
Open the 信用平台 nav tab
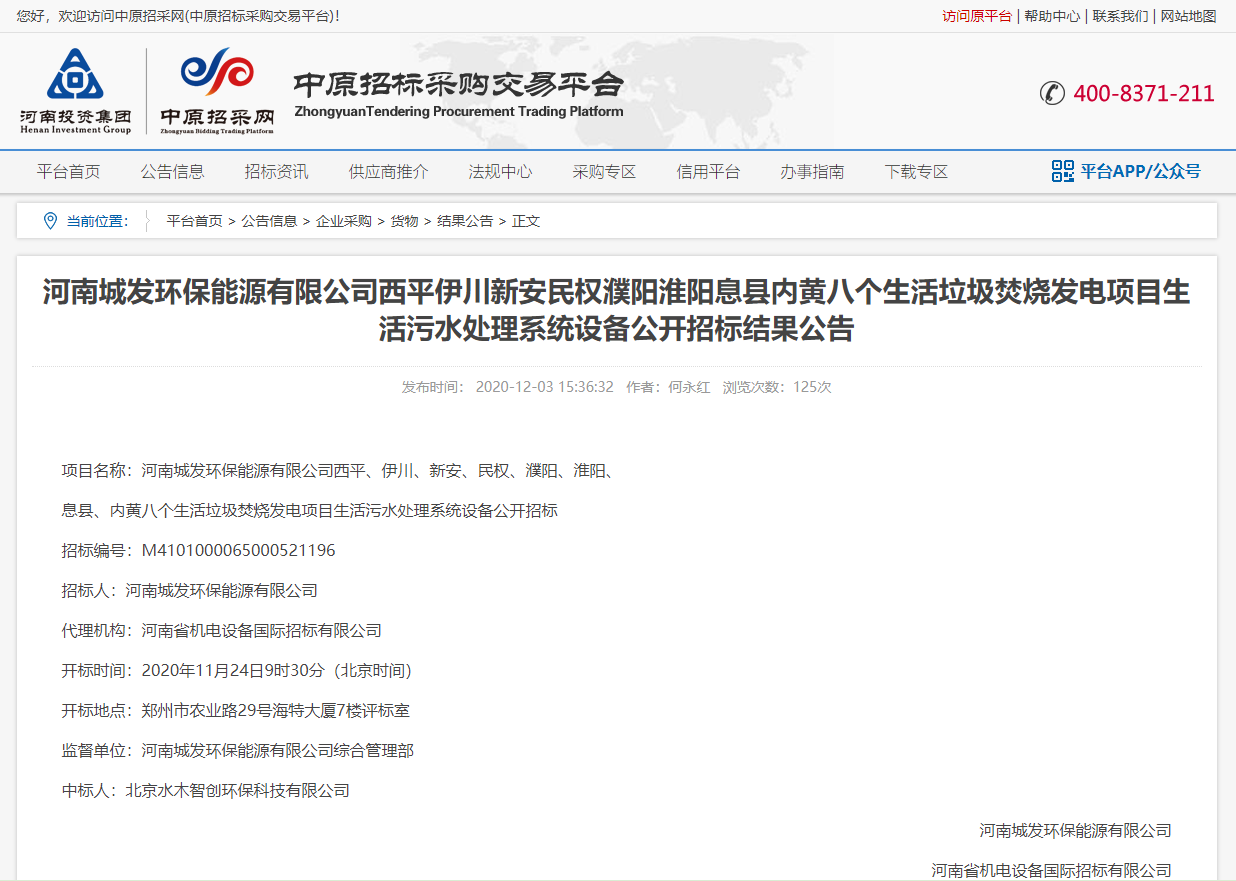click(709, 172)
